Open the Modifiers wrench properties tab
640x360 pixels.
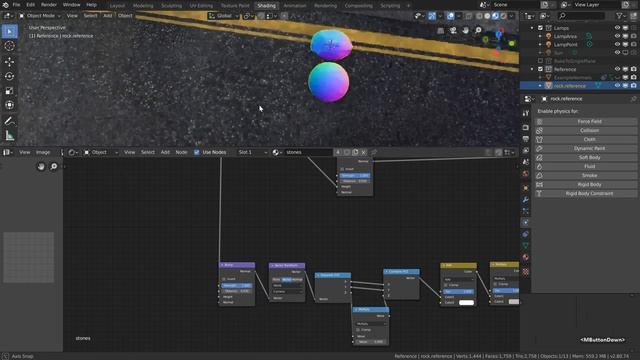click(x=526, y=200)
